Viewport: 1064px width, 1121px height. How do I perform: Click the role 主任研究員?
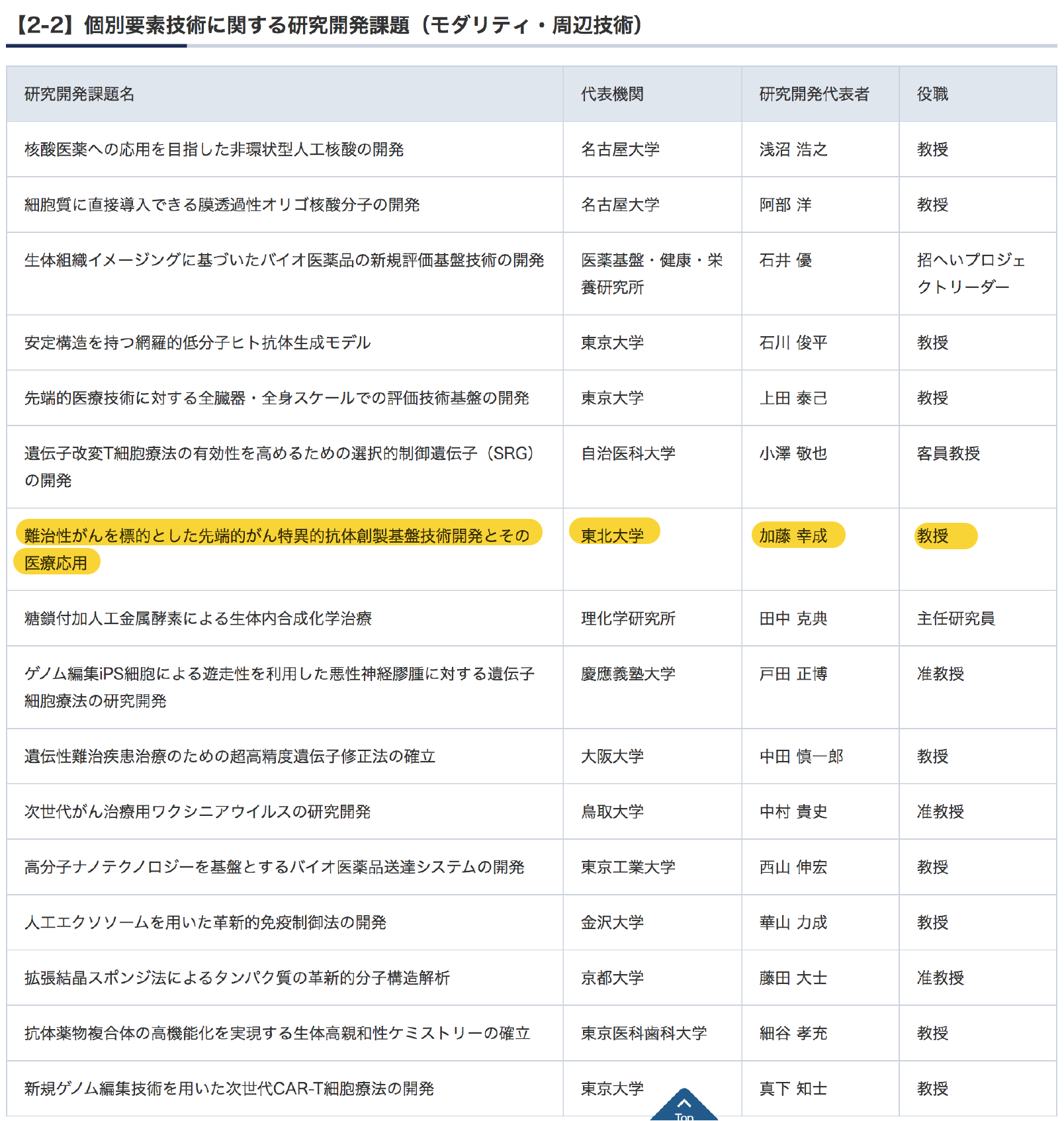956,619
